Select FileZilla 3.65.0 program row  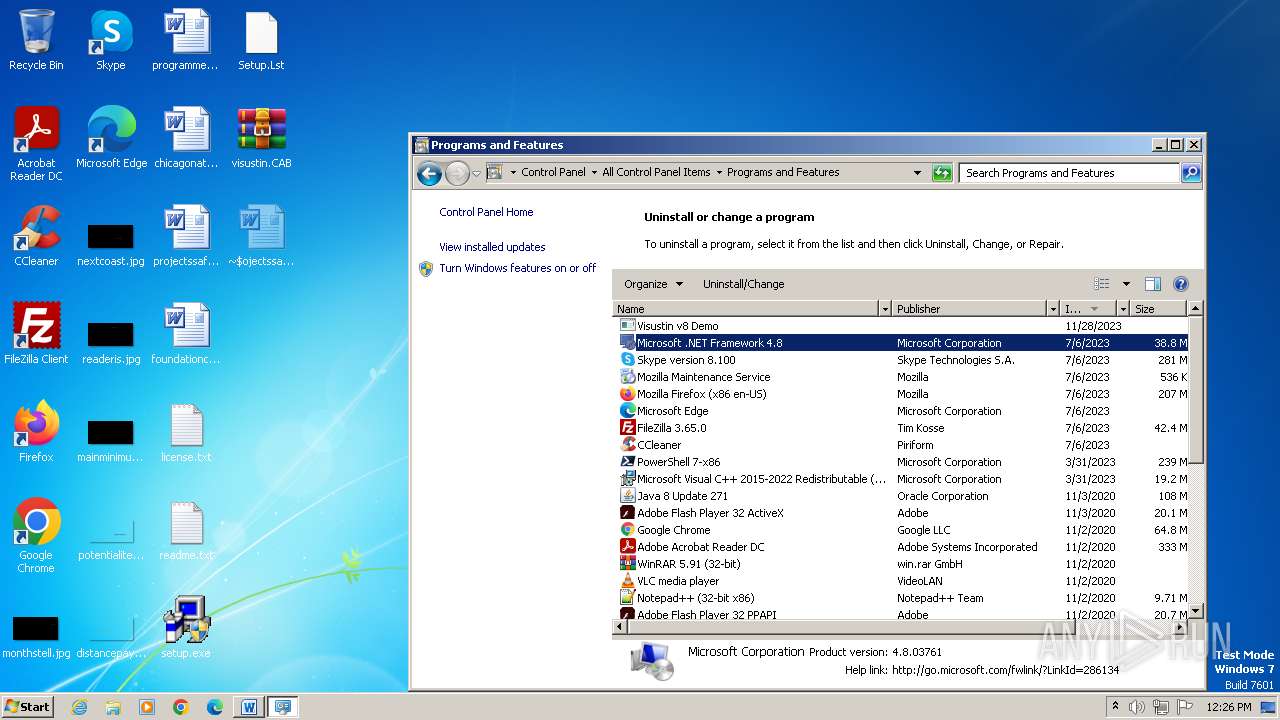(900, 428)
